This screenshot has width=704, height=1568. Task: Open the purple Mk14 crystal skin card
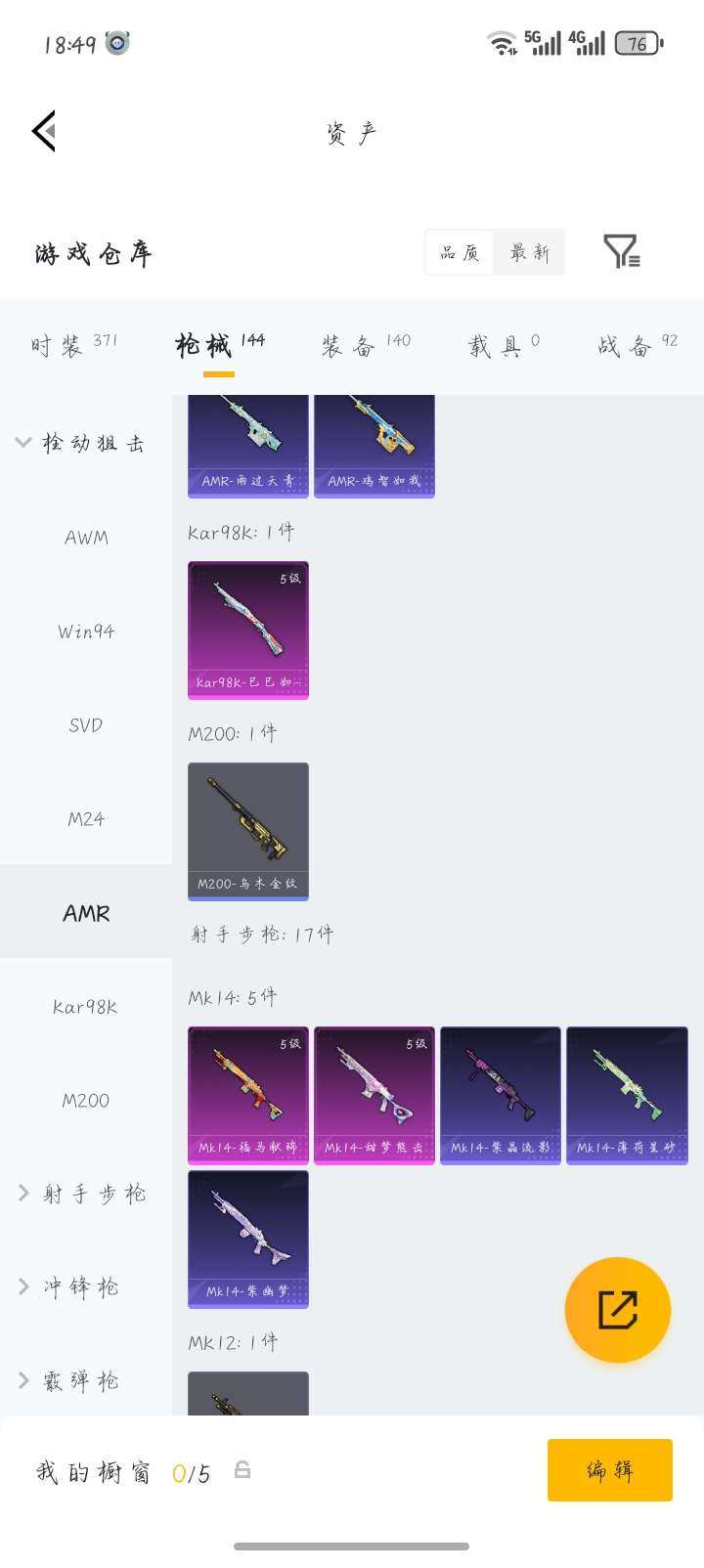click(501, 1096)
